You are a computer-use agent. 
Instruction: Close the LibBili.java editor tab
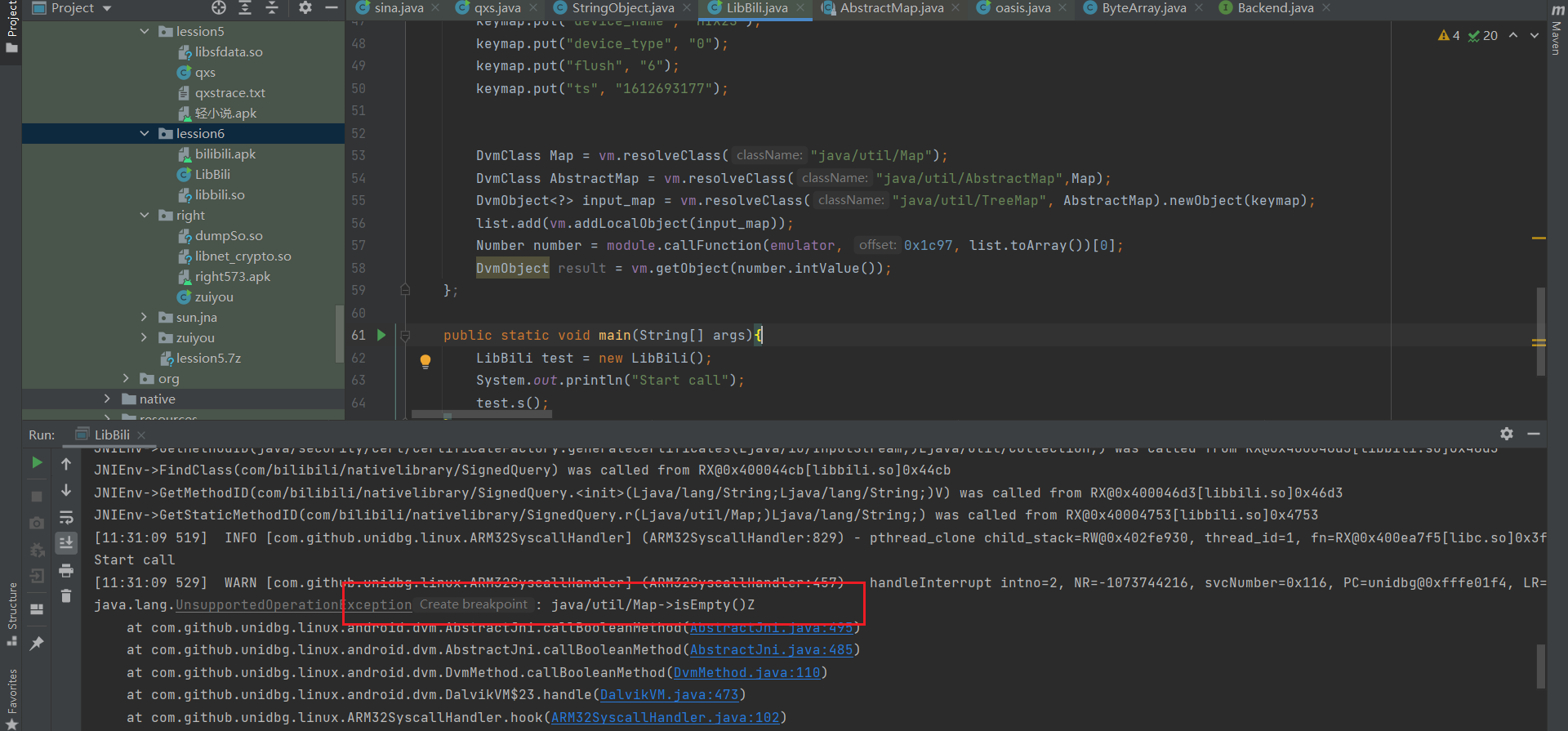(800, 8)
